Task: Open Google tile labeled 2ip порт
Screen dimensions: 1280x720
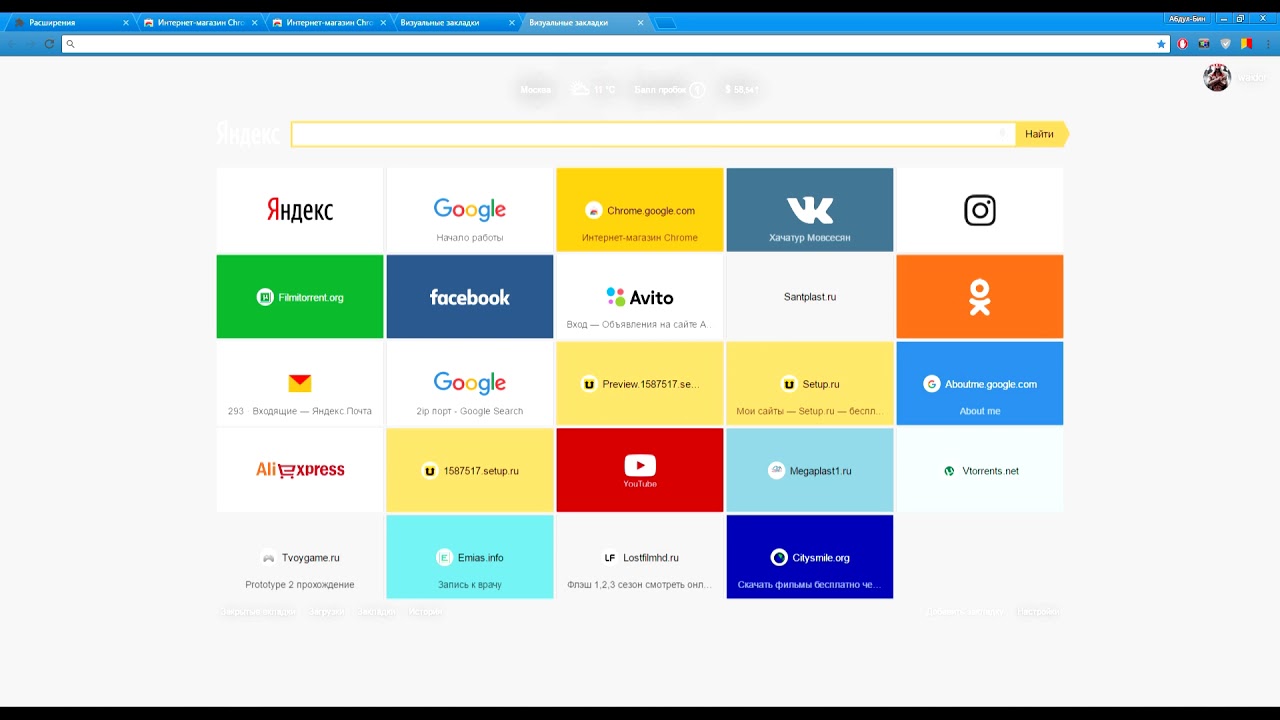Action: pos(470,384)
